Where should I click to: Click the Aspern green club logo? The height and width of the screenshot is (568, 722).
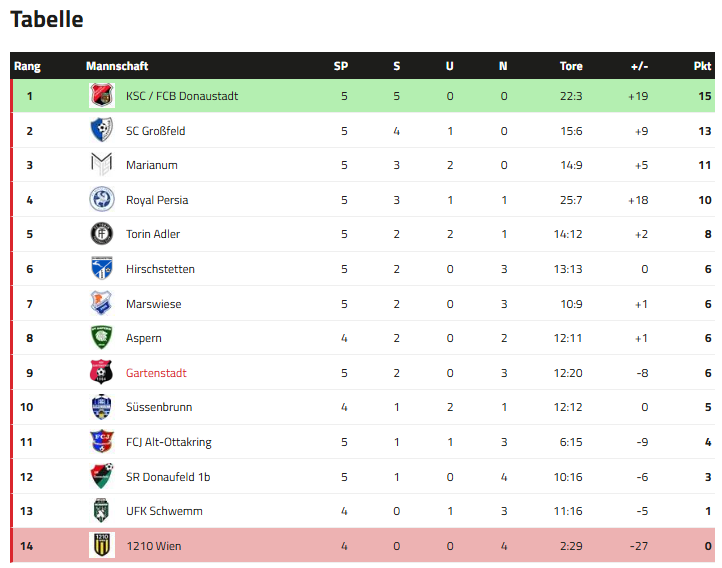(102, 338)
